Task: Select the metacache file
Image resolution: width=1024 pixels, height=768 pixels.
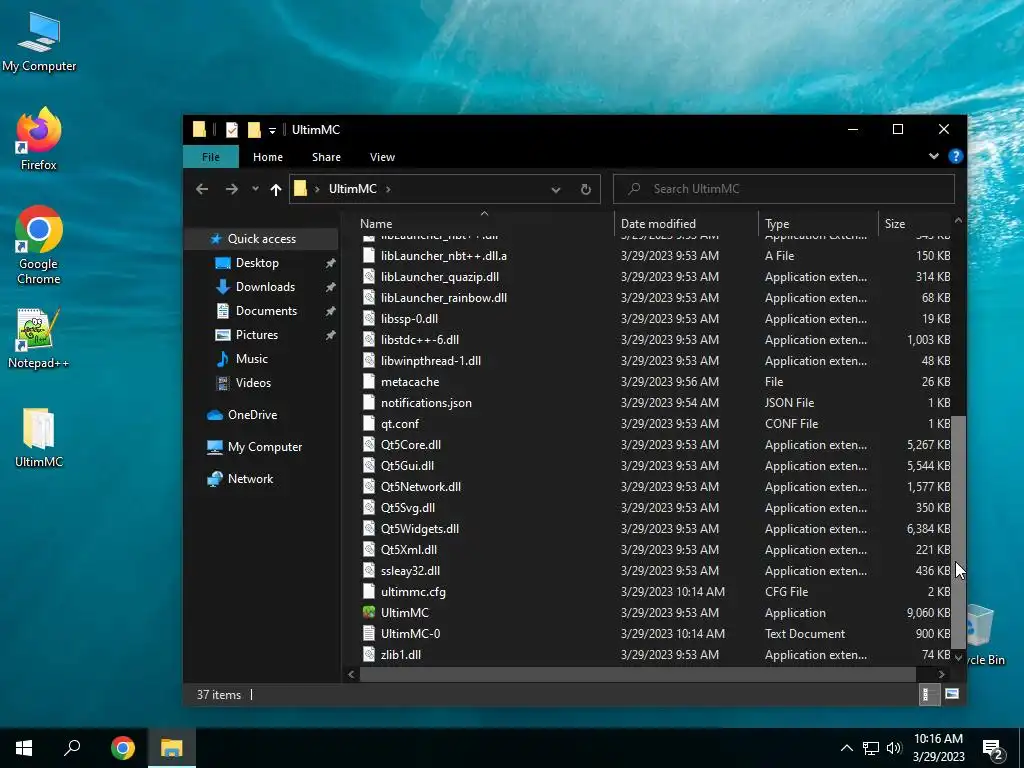Action: 409,382
